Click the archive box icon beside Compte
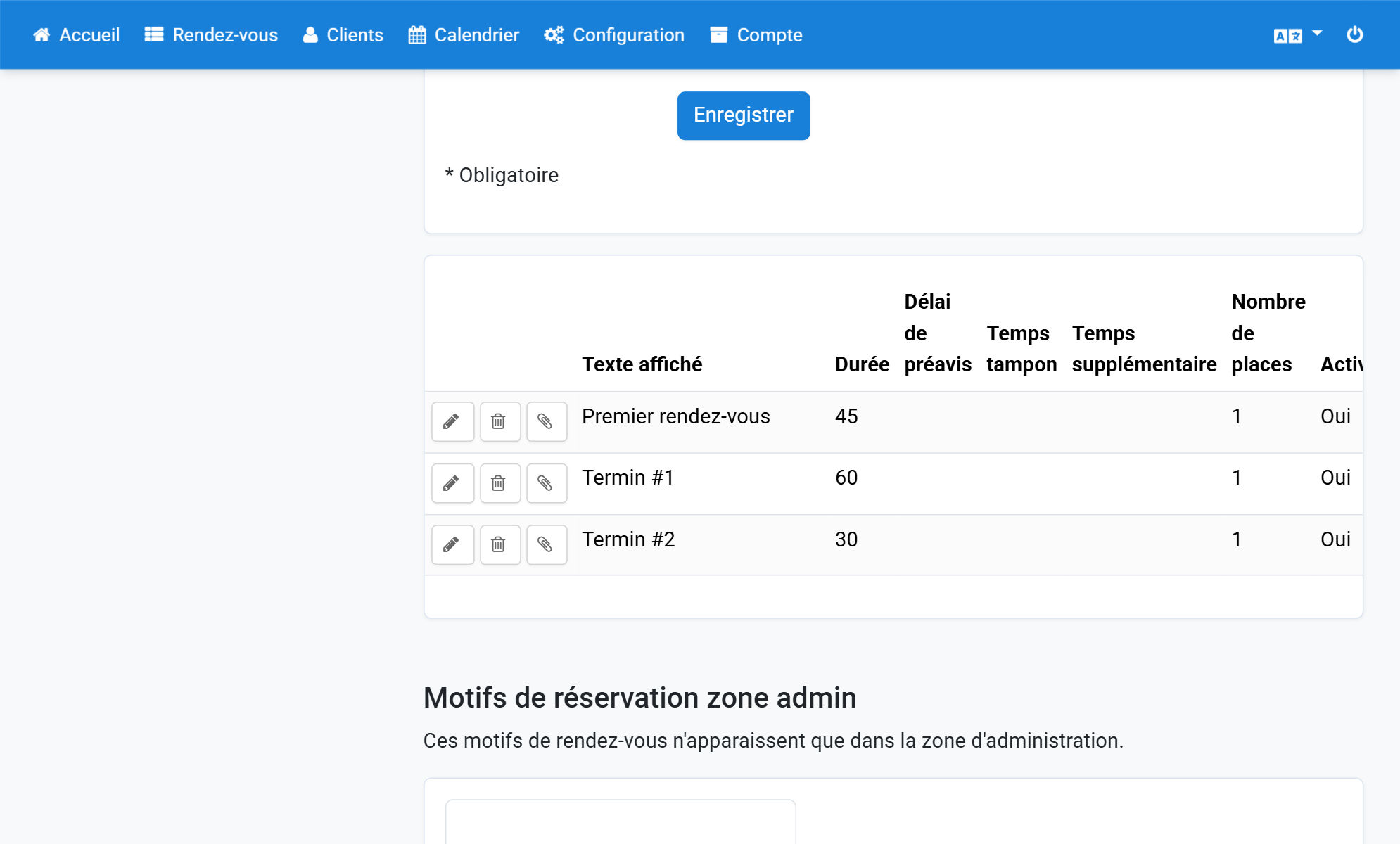 pos(718,35)
